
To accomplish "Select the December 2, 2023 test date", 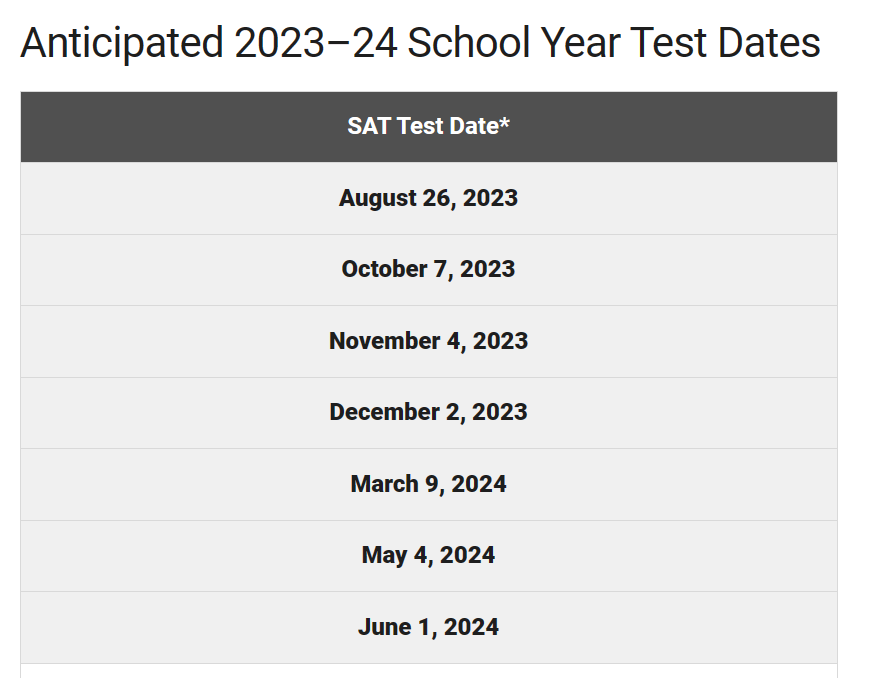I will click(428, 412).
